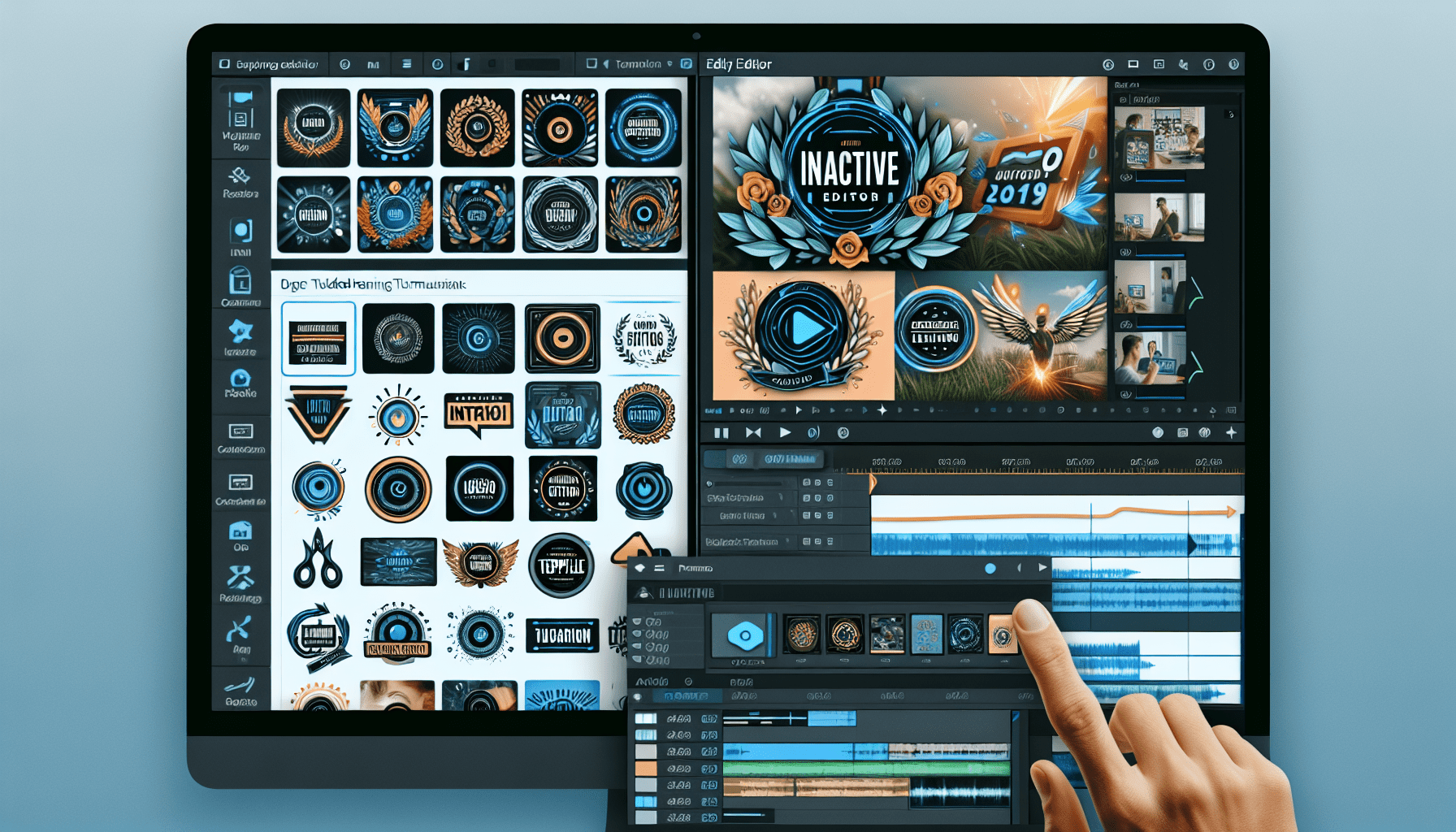This screenshot has height=832, width=1456.
Task: Click the blue dot indicator in floating panel header
Action: 990,569
